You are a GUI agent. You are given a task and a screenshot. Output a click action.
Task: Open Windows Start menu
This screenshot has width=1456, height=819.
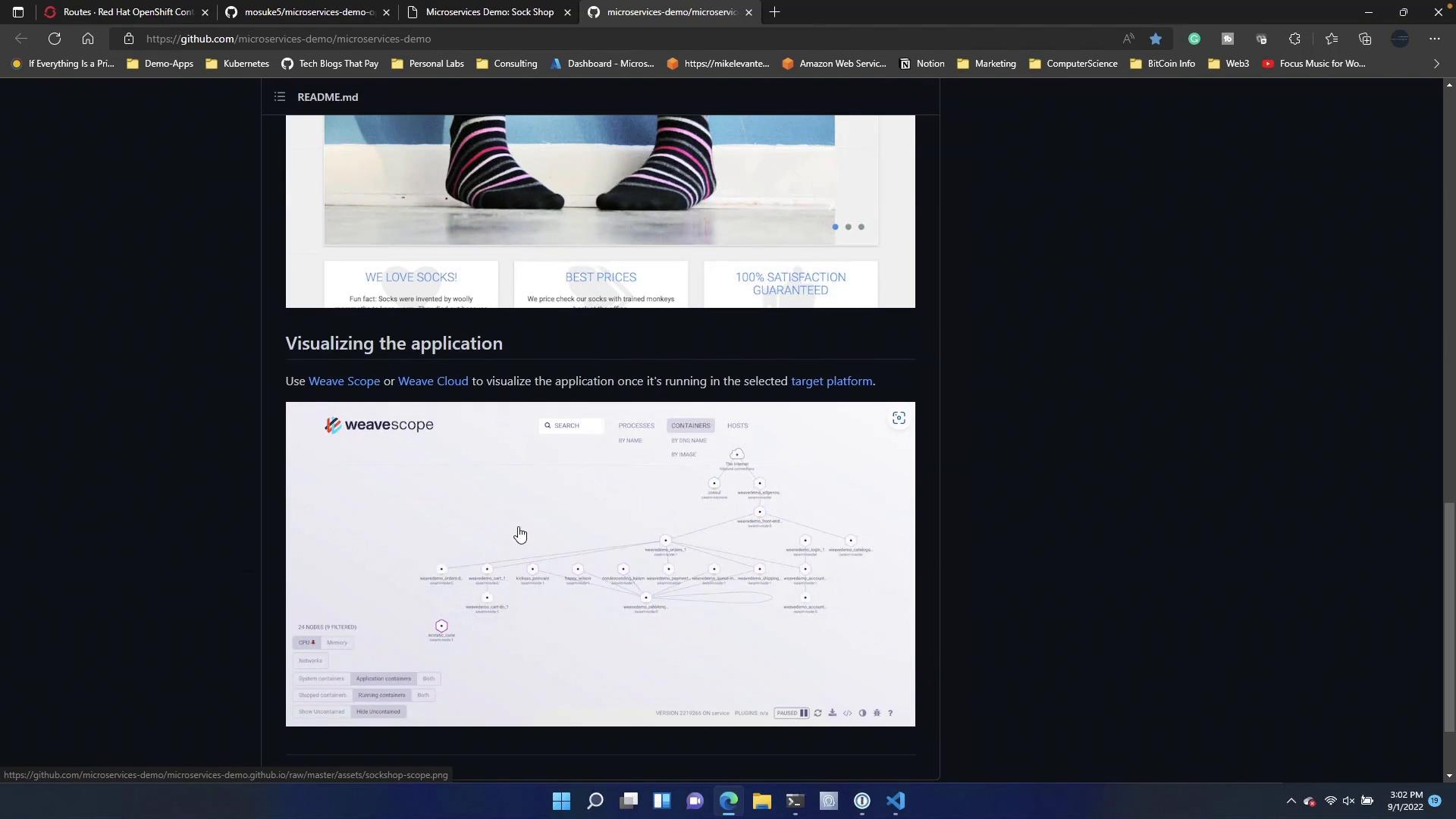(x=561, y=801)
